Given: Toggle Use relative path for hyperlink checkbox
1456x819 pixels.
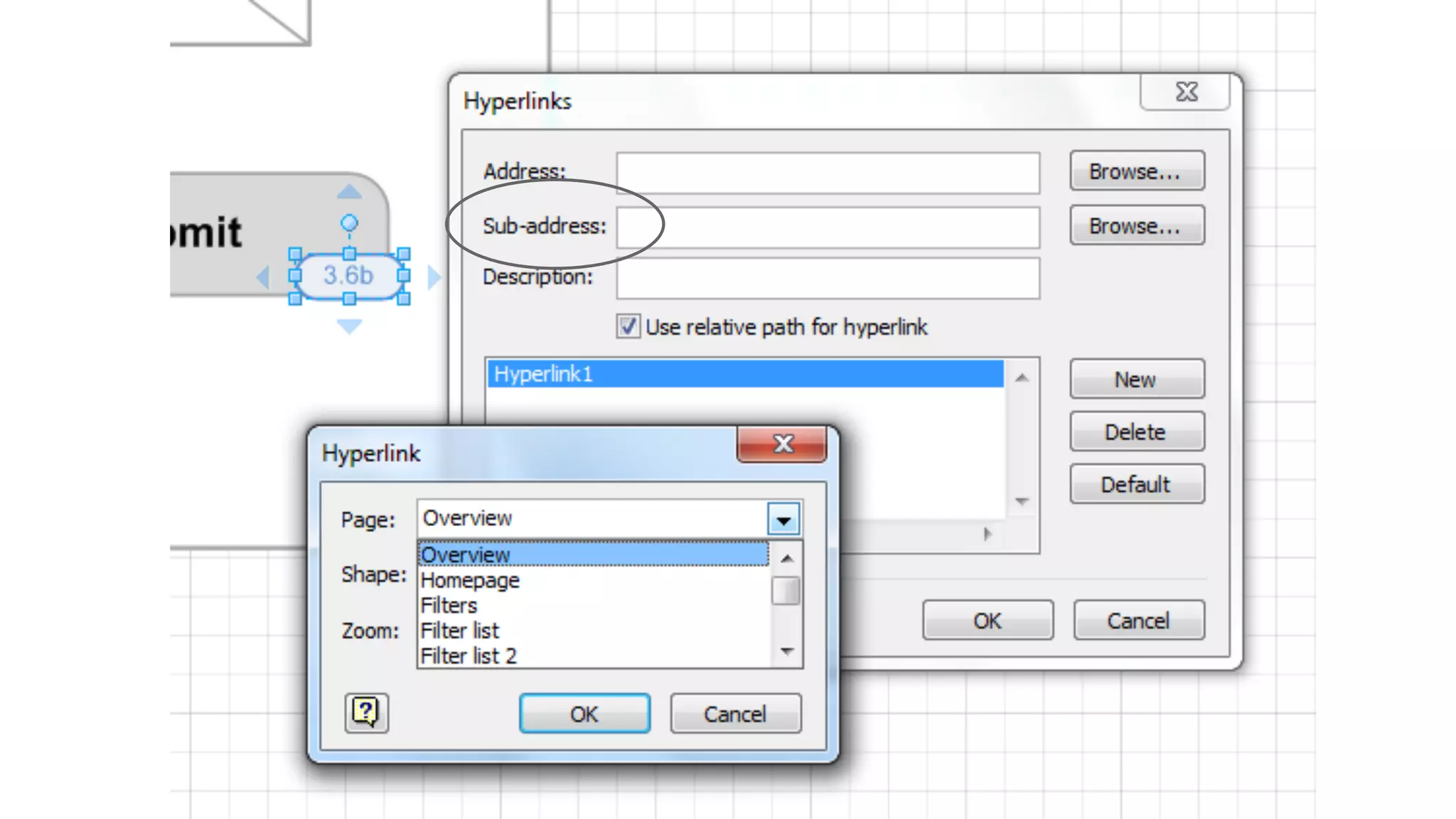Looking at the screenshot, I should pos(628,326).
